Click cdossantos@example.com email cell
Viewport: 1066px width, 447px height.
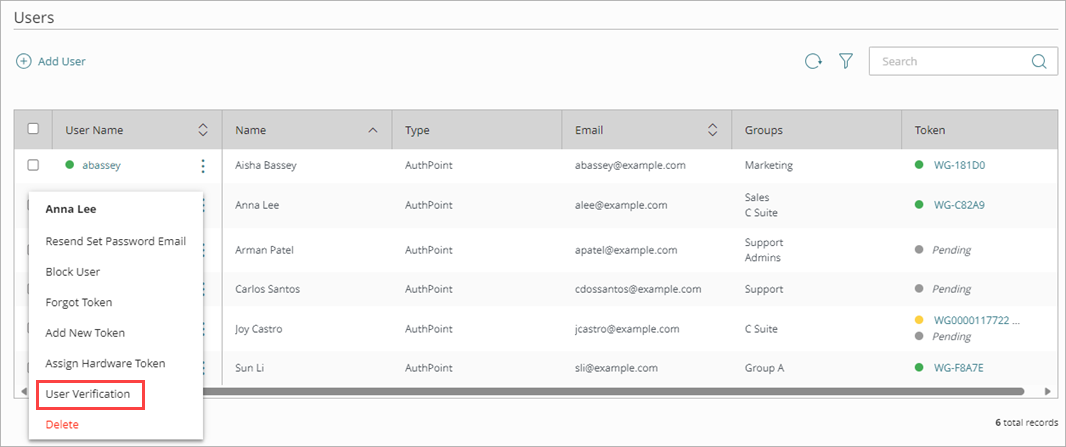(638, 289)
